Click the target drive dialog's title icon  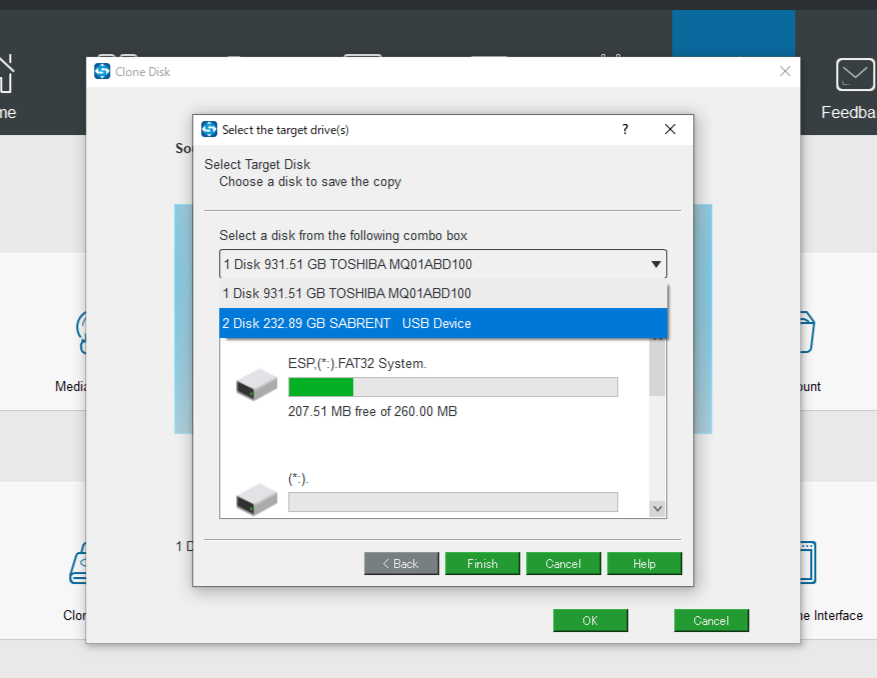[209, 130]
